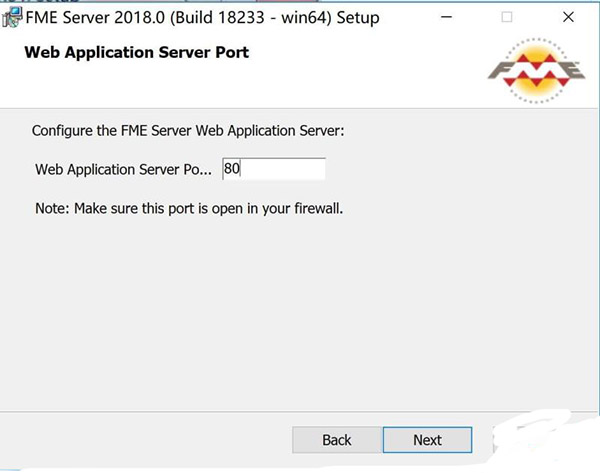Click the empty title bar area right of 'Setup'
Viewport: 600px width, 473px height.
[x=410, y=18]
